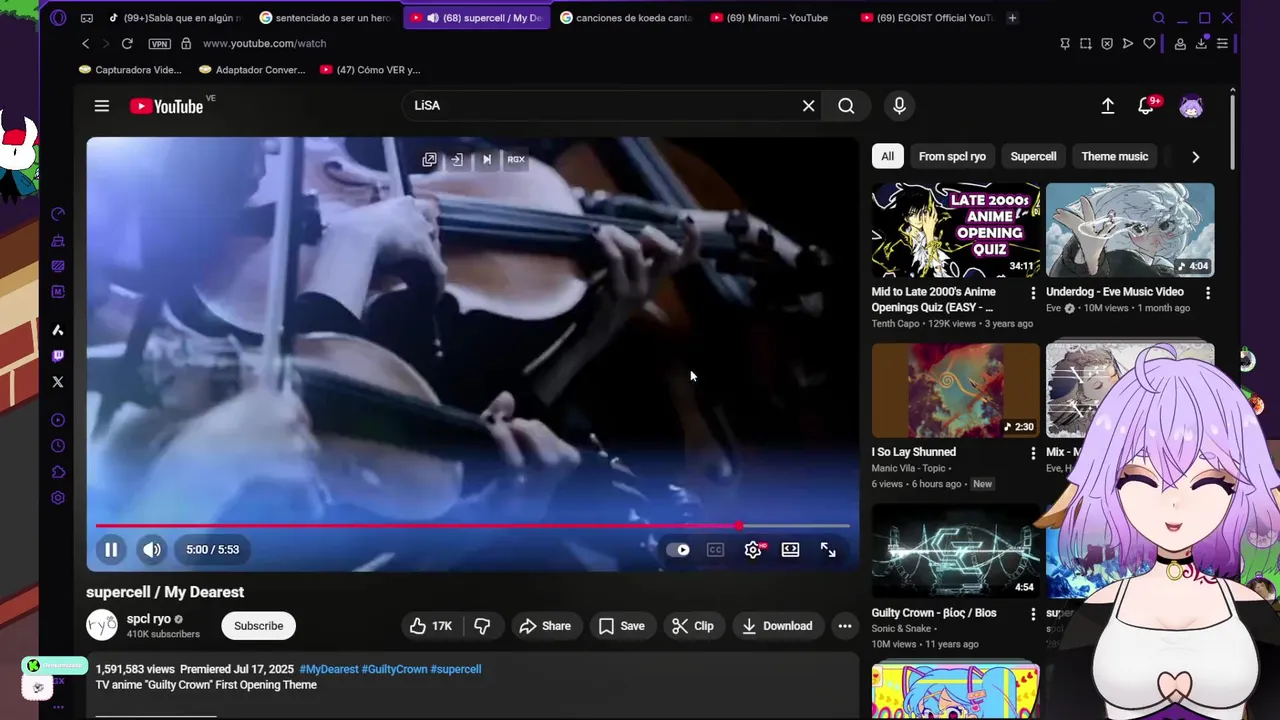Select the All filter chip

887,157
